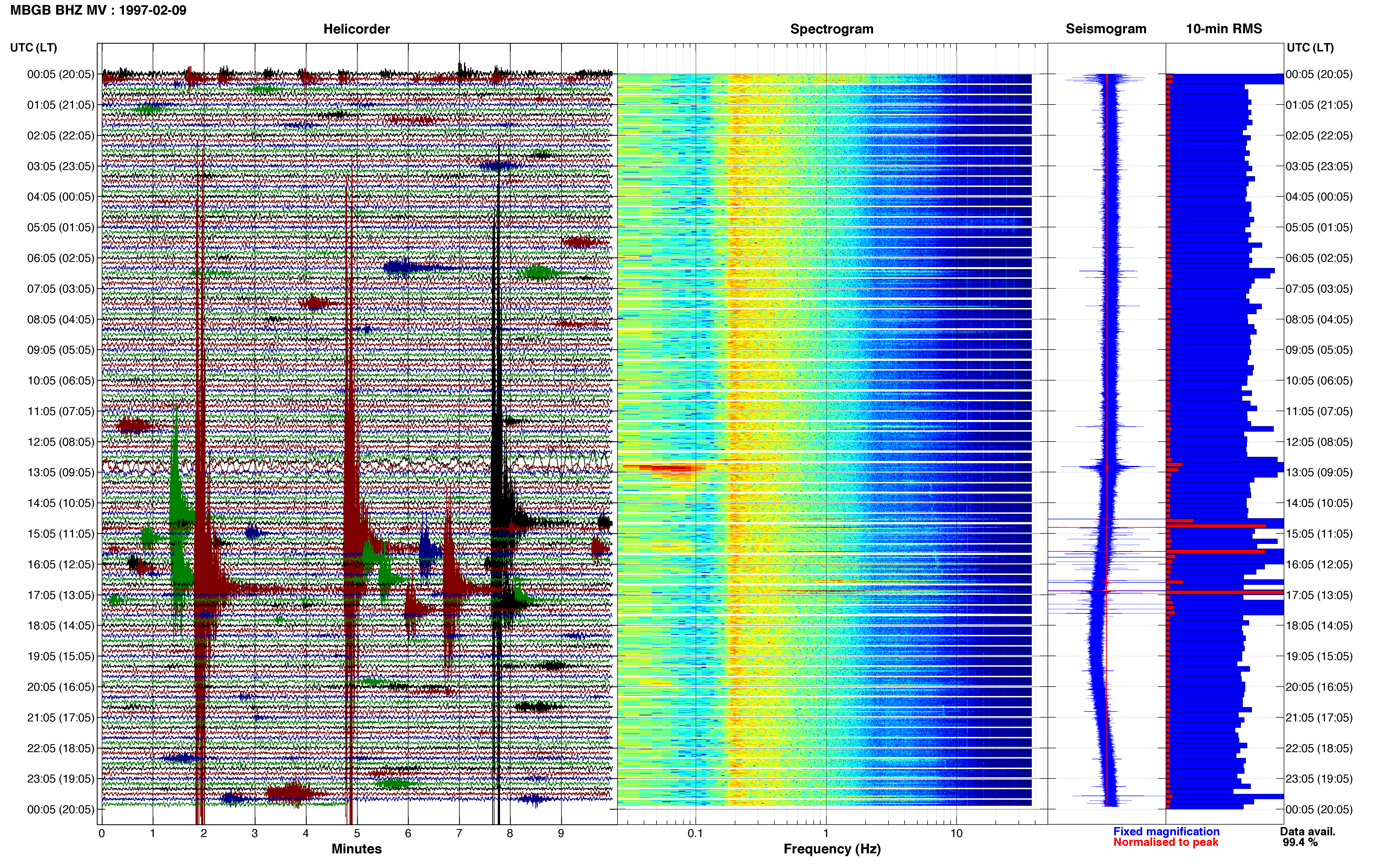1388x868 pixels.
Task: Click the 19:05 (15:05) label on the Helicorder axis
Action: pos(60,656)
